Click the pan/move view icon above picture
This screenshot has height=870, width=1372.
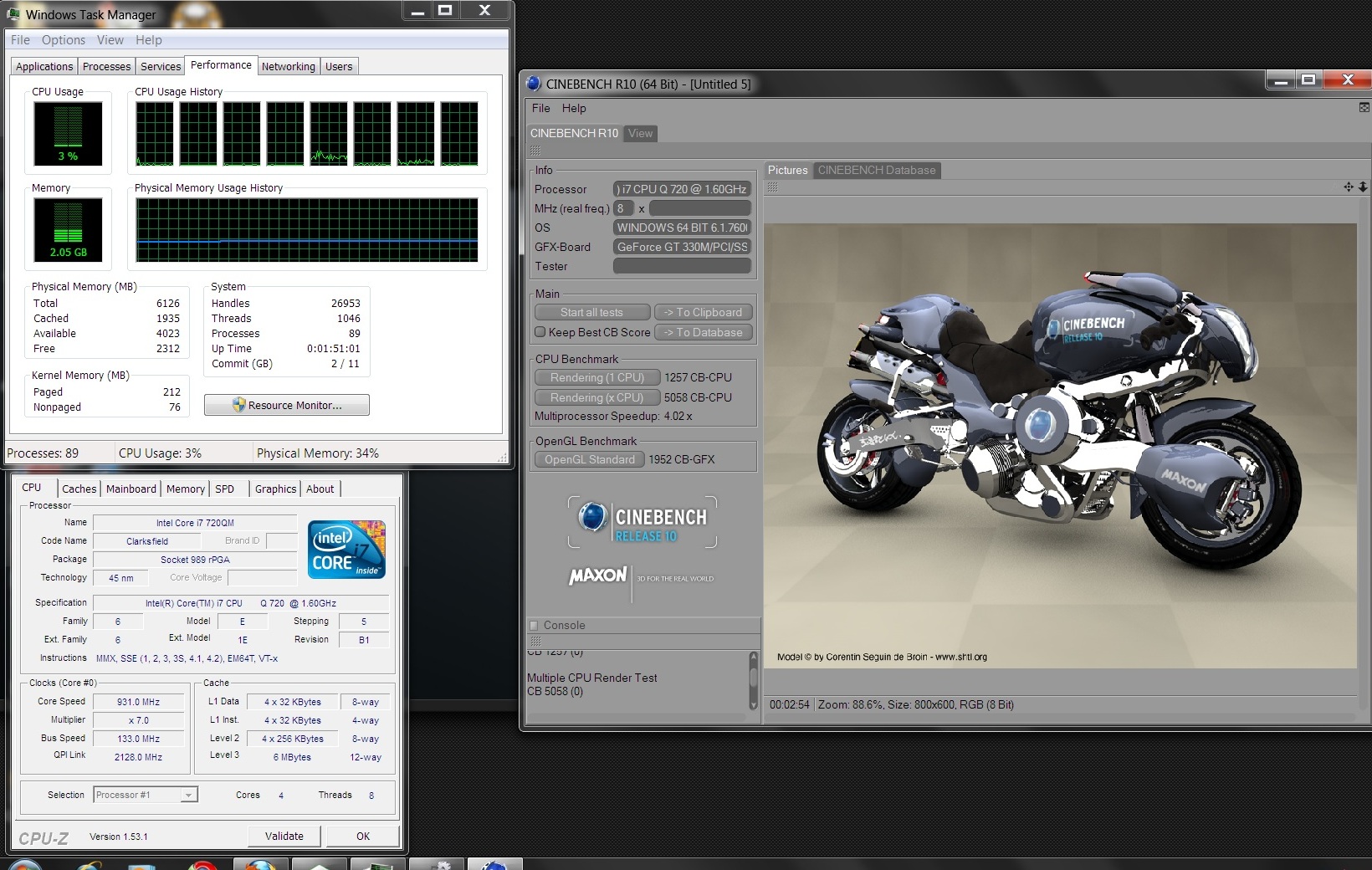click(1349, 187)
